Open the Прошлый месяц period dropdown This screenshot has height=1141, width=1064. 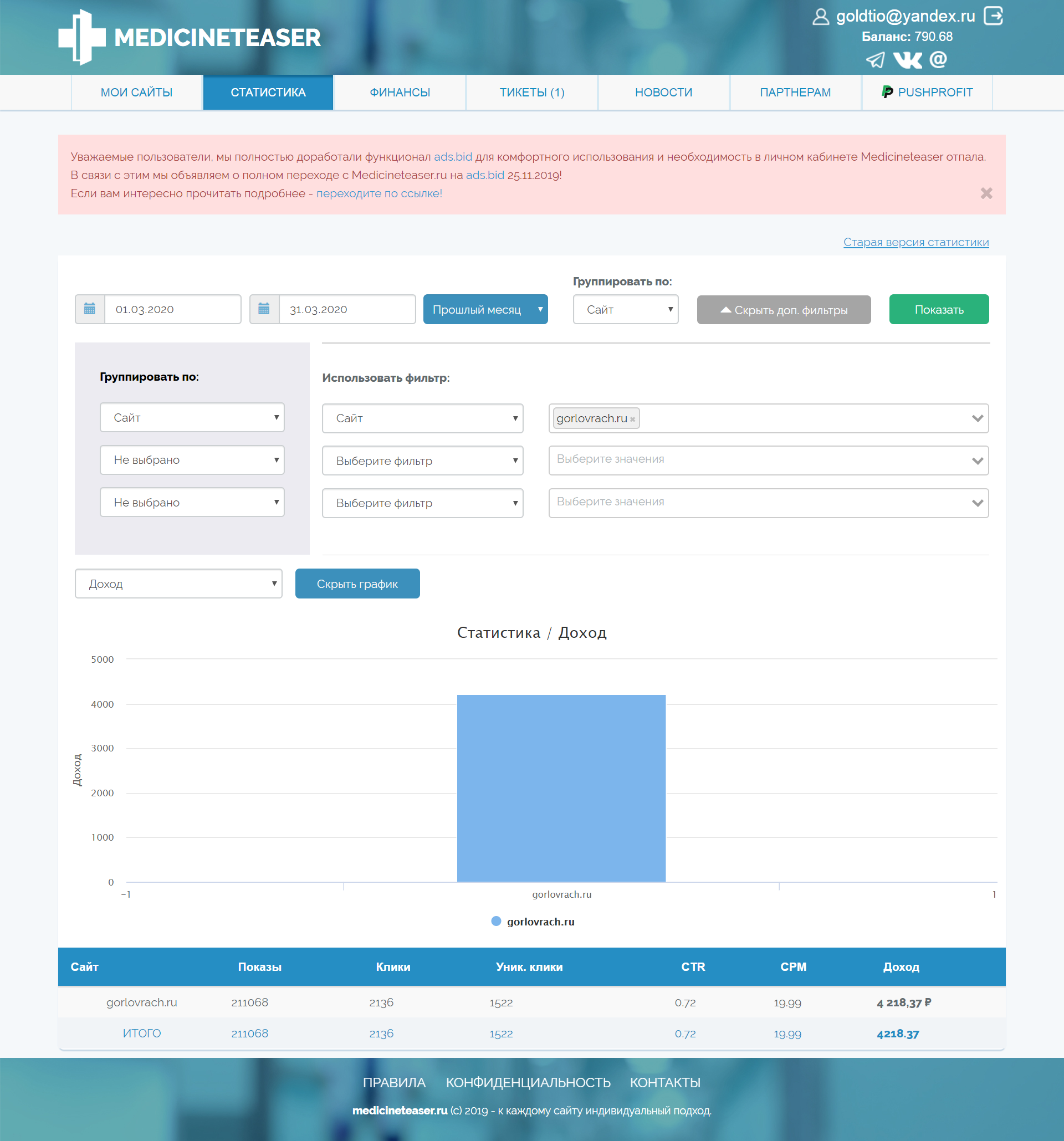tap(485, 309)
